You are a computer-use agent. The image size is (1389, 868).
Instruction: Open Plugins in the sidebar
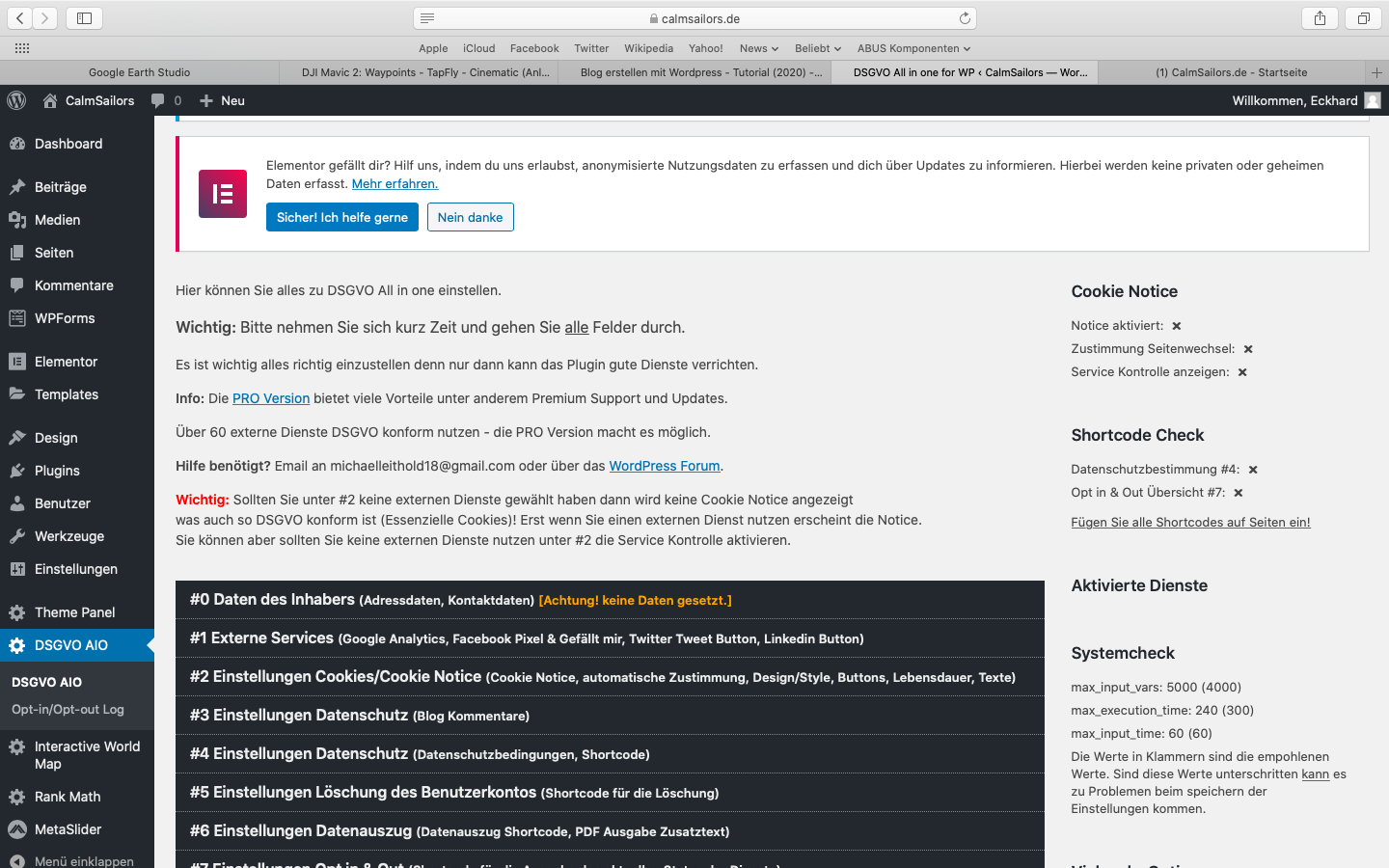(x=77, y=471)
